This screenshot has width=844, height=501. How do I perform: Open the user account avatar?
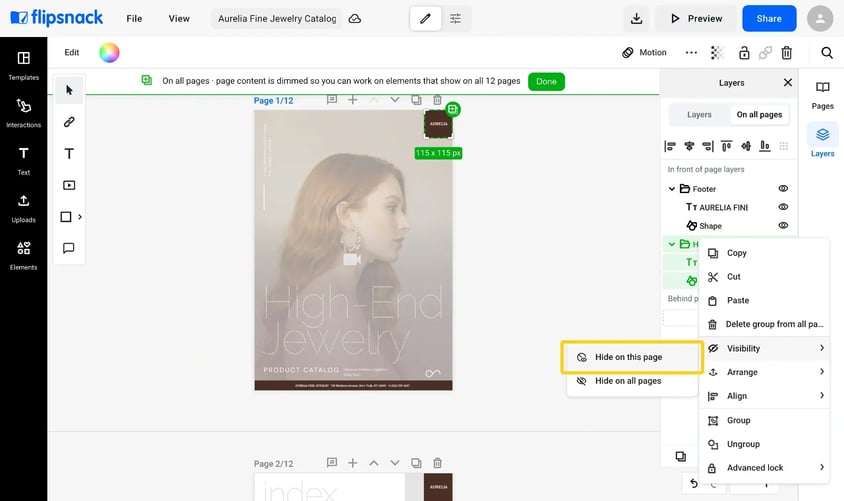pyautogui.click(x=820, y=19)
